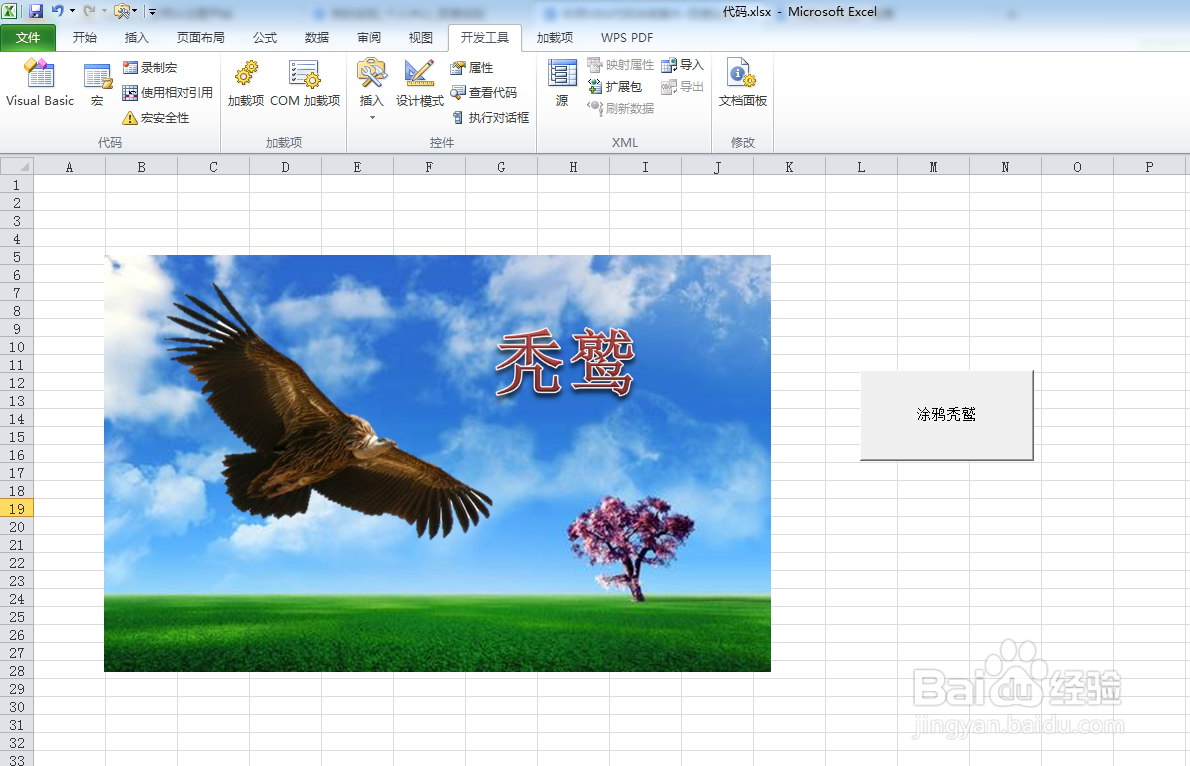This screenshot has width=1190, height=766.
Task: Open COM 加载项 dialog
Action: point(305,84)
